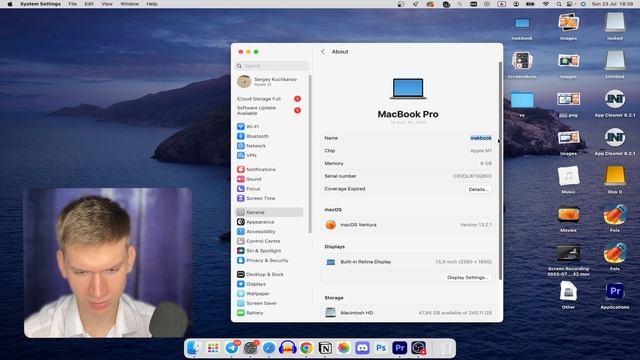Open Control Centre settings

[259, 241]
